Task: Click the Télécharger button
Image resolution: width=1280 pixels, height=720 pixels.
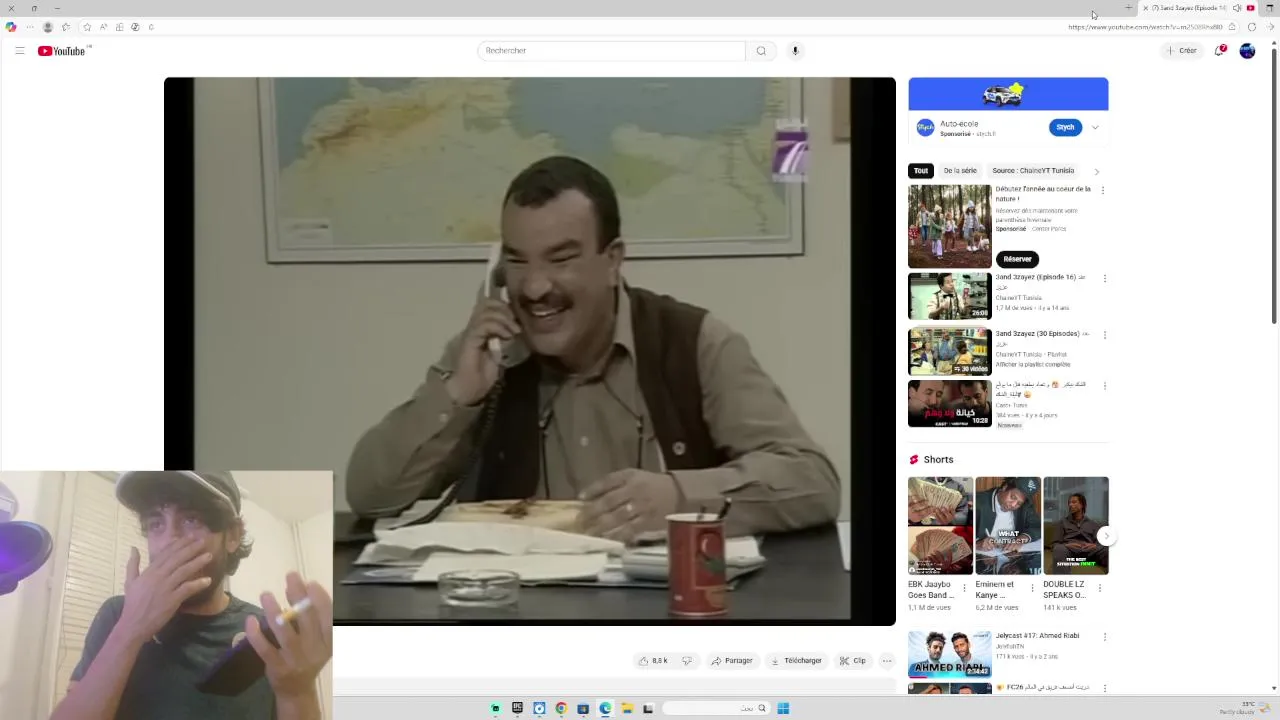Action: [796, 661]
